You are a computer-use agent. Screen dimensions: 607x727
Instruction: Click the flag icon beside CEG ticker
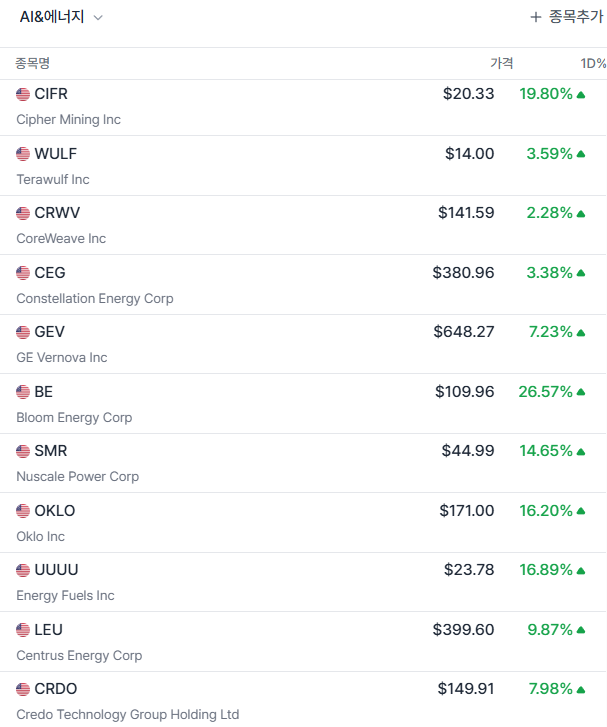pos(23,273)
